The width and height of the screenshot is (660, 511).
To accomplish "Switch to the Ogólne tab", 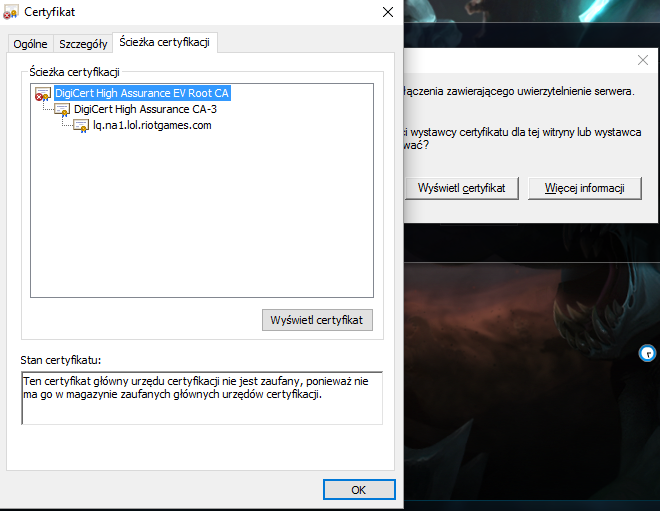I will tap(30, 44).
